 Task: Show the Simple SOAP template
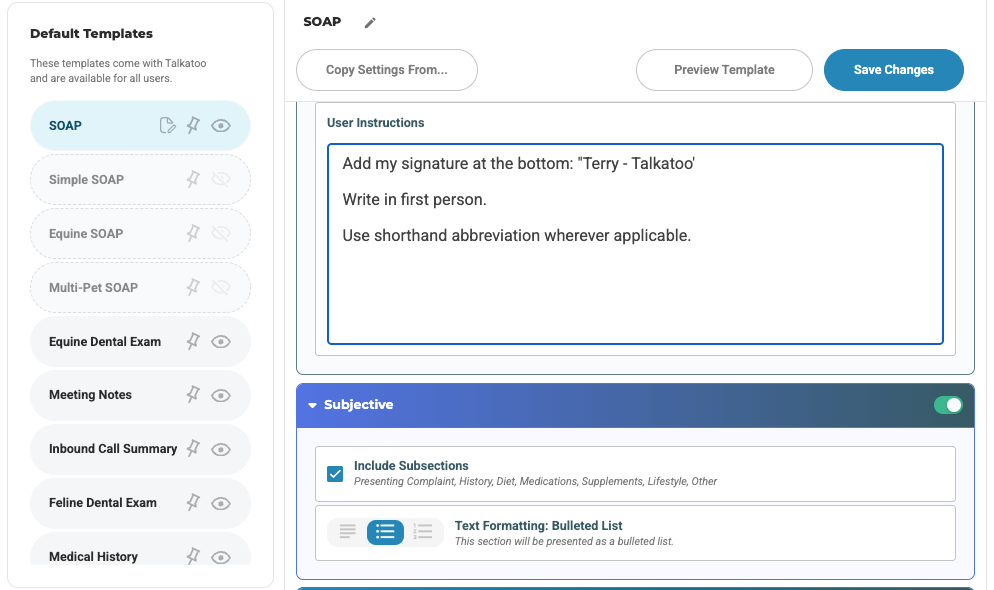tap(221, 179)
